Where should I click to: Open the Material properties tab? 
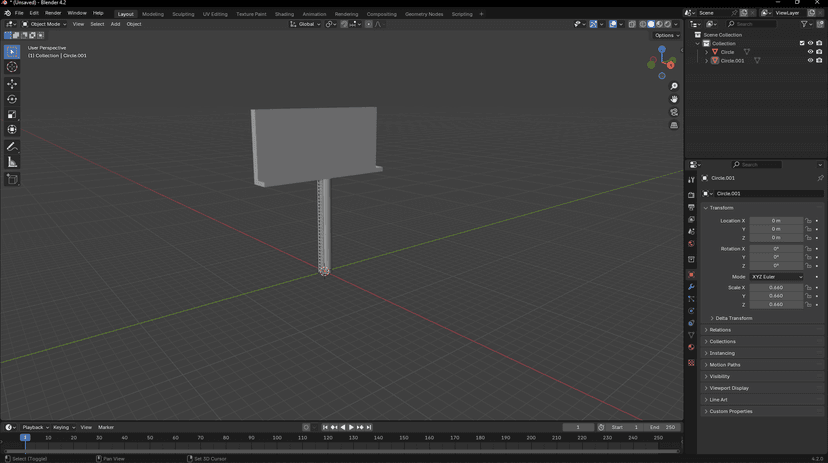click(691, 347)
